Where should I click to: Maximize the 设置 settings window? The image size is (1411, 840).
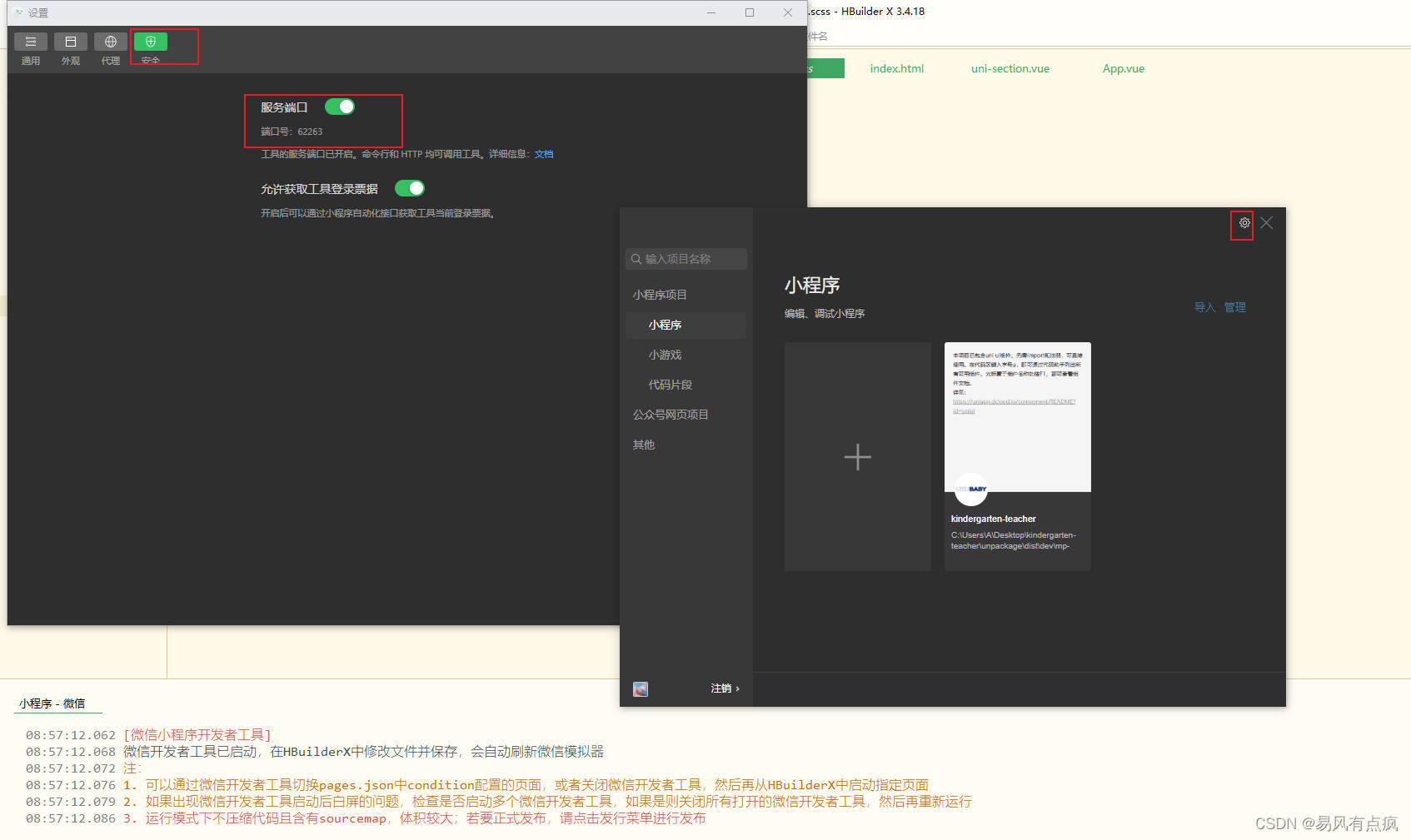750,12
